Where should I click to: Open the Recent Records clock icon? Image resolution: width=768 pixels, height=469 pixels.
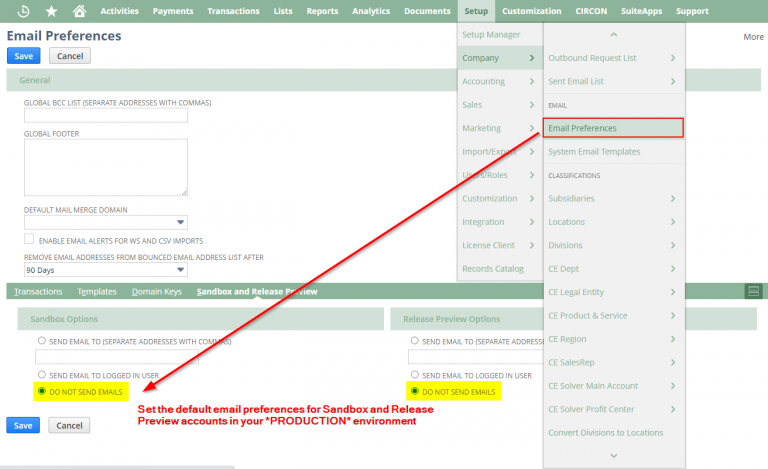click(x=23, y=11)
